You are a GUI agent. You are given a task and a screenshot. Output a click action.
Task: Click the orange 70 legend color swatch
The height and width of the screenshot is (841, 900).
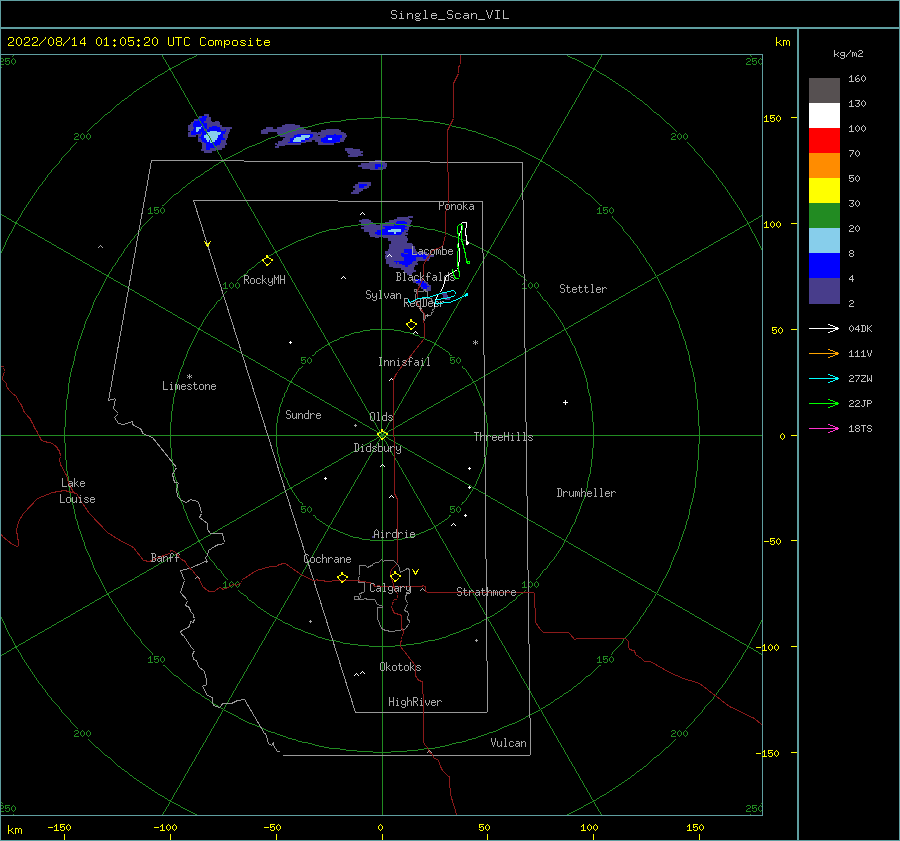[x=824, y=165]
